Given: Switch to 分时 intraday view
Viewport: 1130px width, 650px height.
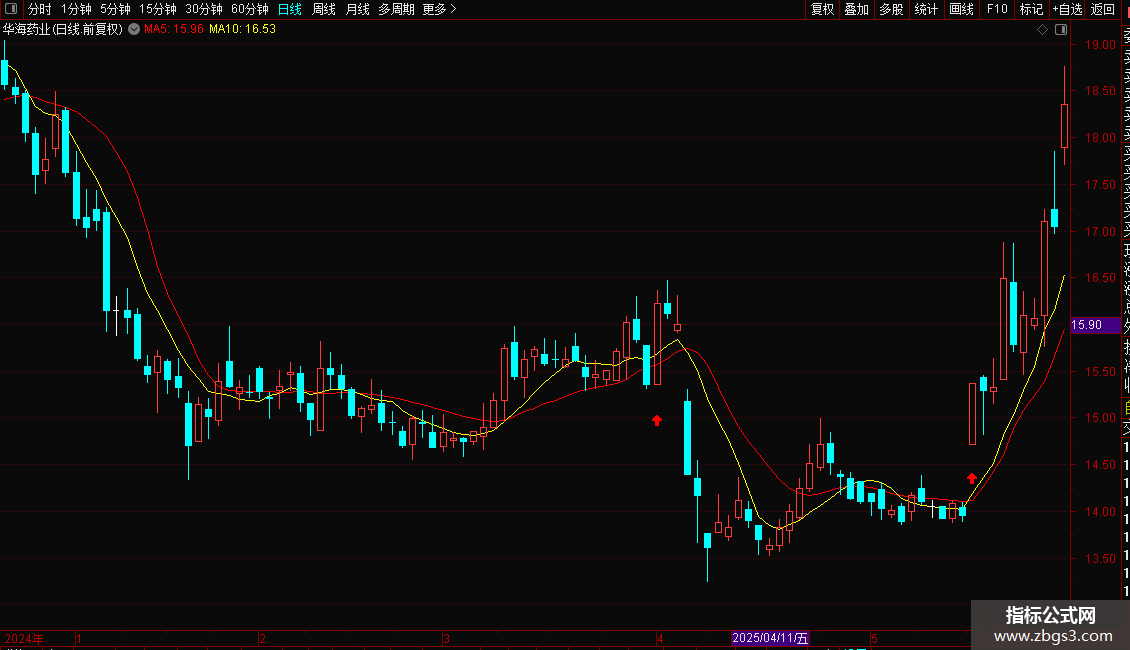Looking at the screenshot, I should click(x=40, y=9).
